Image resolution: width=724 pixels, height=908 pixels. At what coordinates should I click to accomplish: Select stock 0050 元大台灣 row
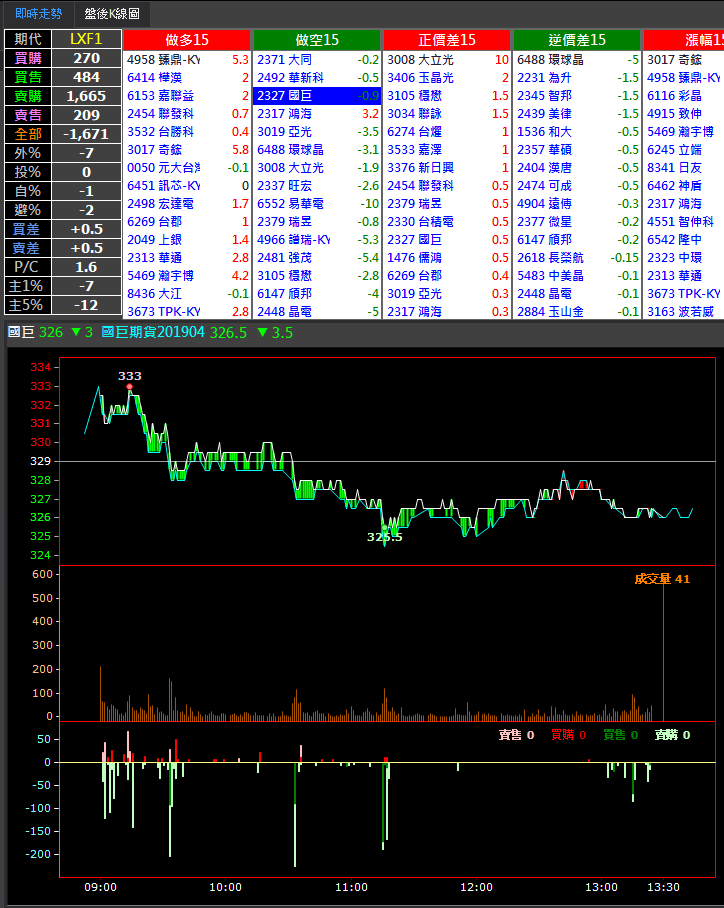click(187, 167)
